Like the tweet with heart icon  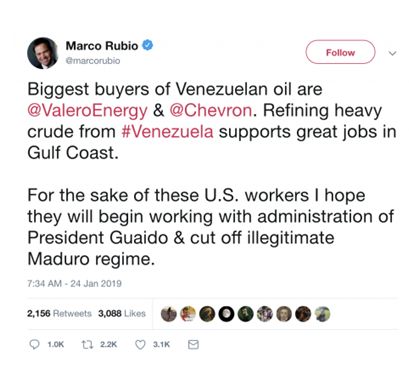(140, 344)
